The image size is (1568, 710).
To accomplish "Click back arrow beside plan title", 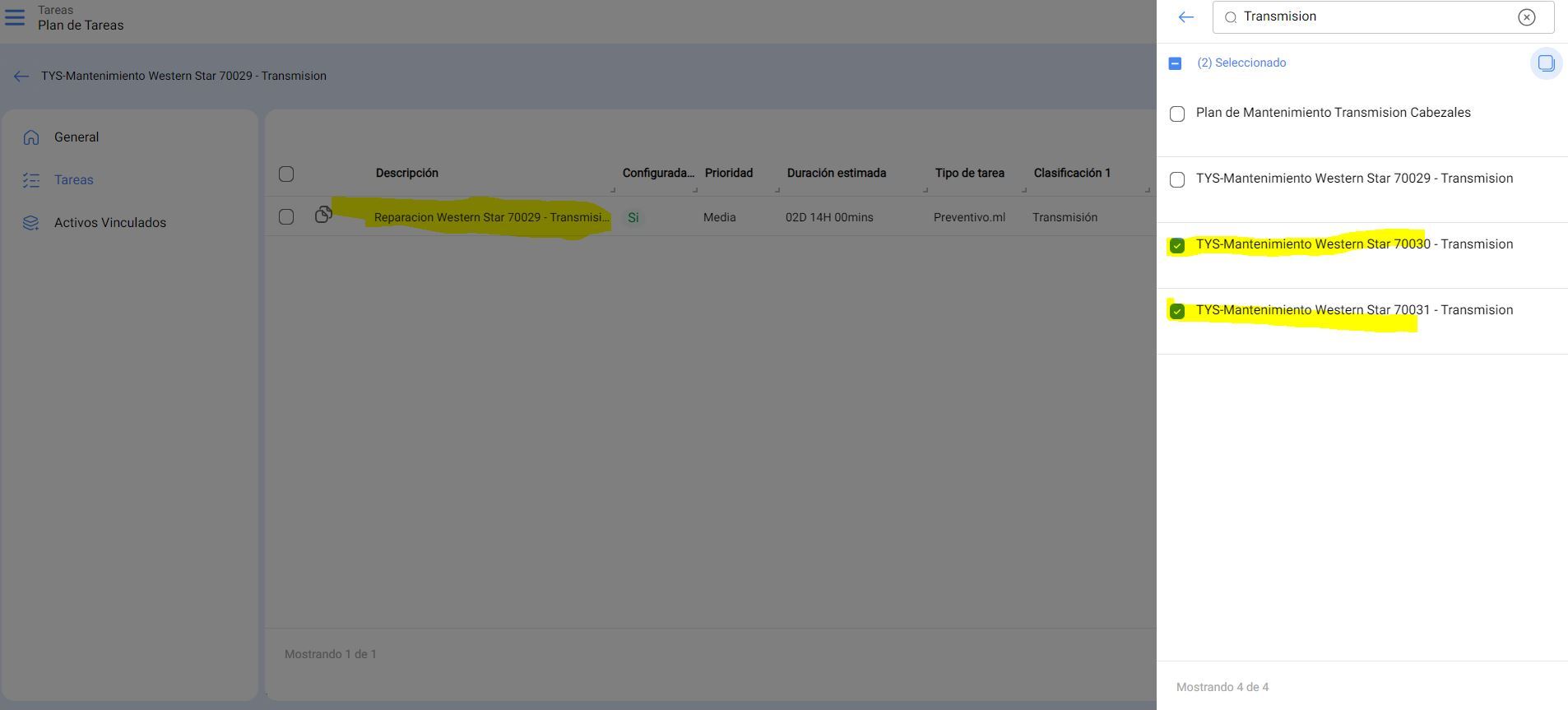I will (21, 77).
